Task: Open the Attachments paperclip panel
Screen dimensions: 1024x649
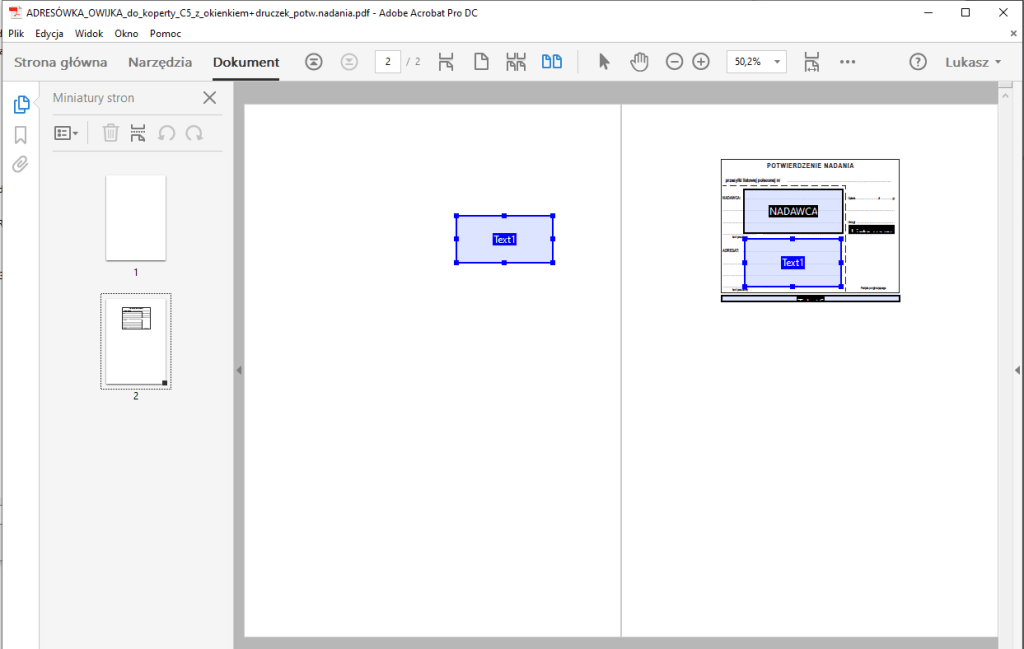Action: tap(20, 165)
